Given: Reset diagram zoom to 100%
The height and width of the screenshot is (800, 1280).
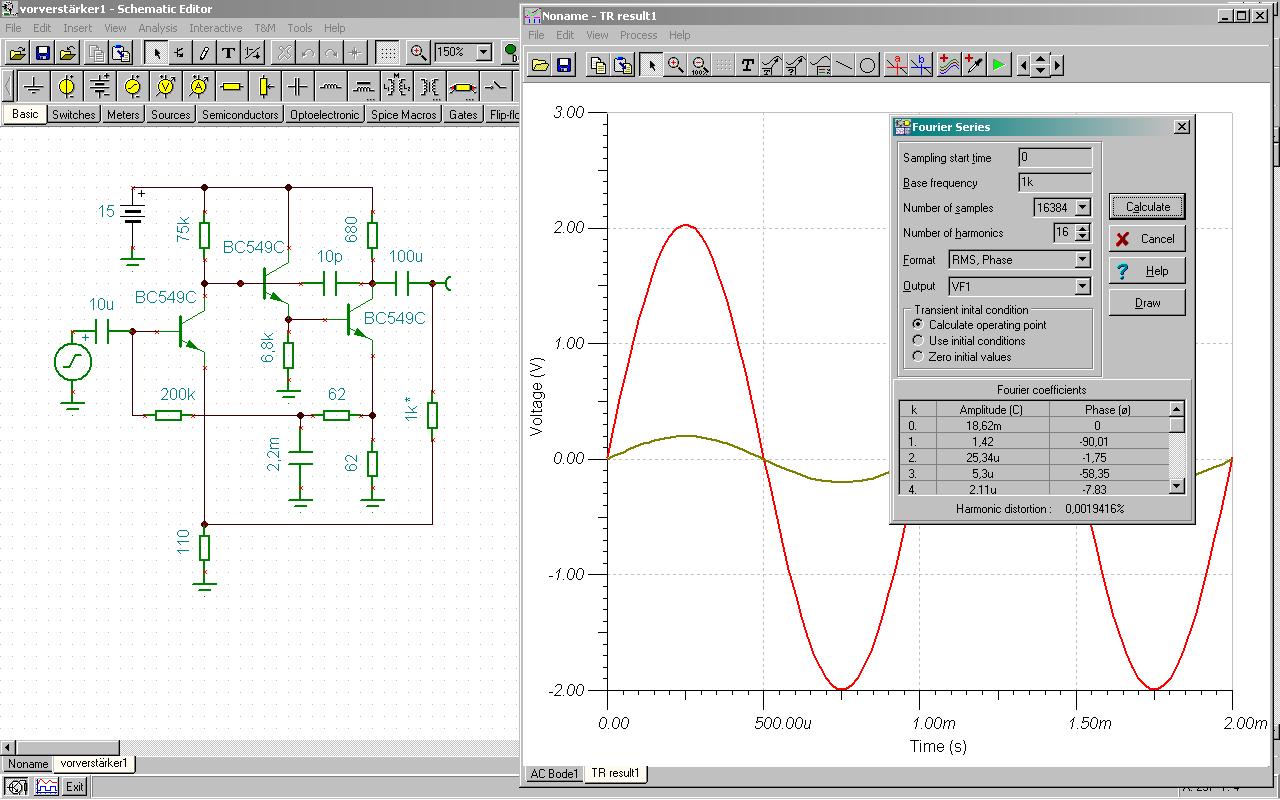Looking at the screenshot, I should point(700,66).
